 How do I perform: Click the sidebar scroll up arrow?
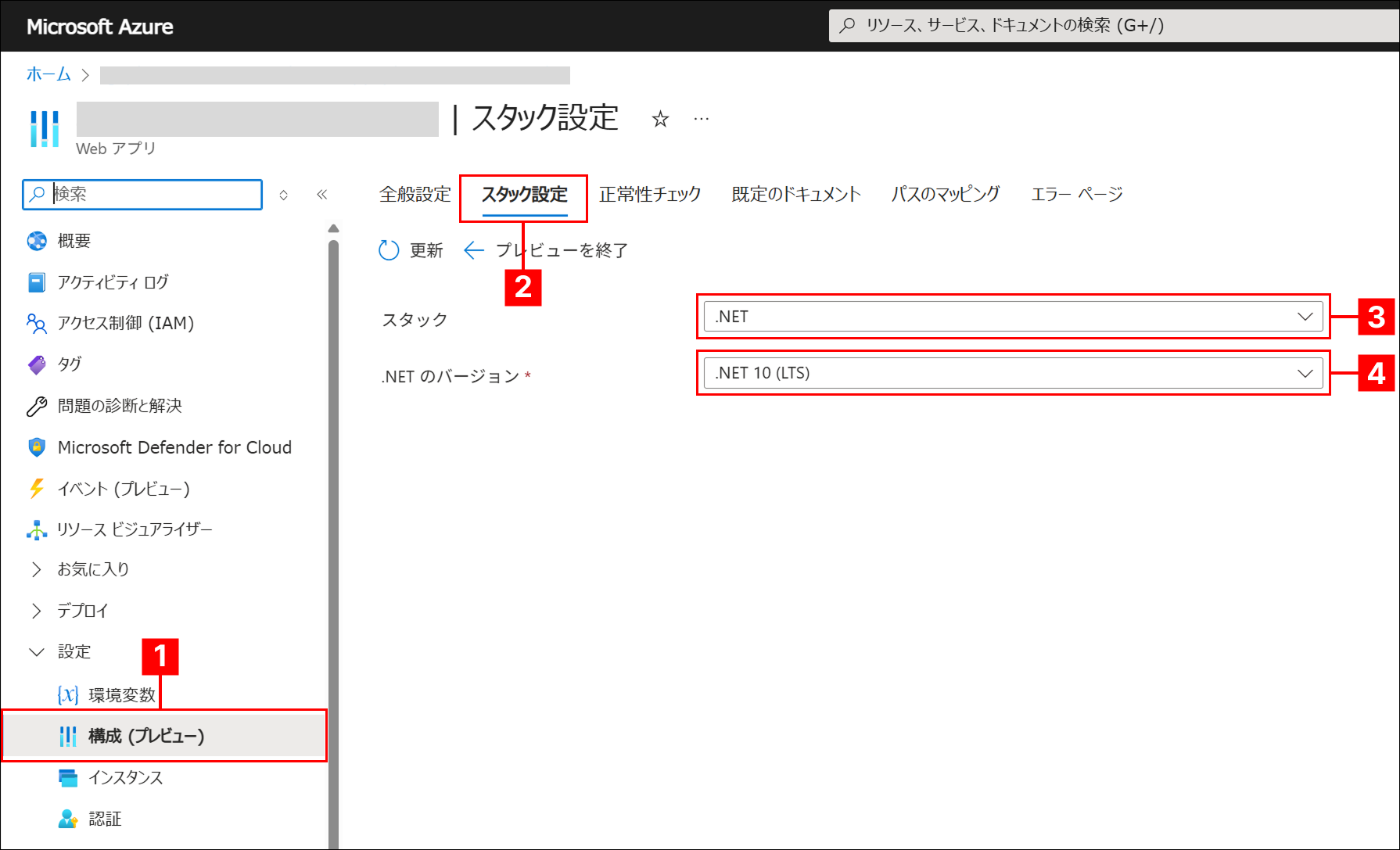click(334, 228)
